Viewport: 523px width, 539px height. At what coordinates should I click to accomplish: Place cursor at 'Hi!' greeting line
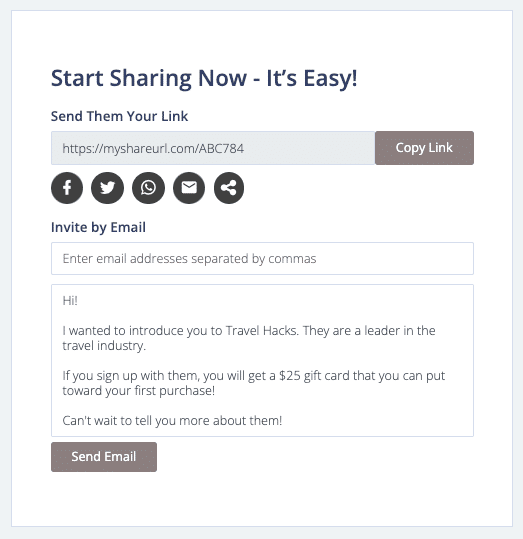click(x=70, y=301)
